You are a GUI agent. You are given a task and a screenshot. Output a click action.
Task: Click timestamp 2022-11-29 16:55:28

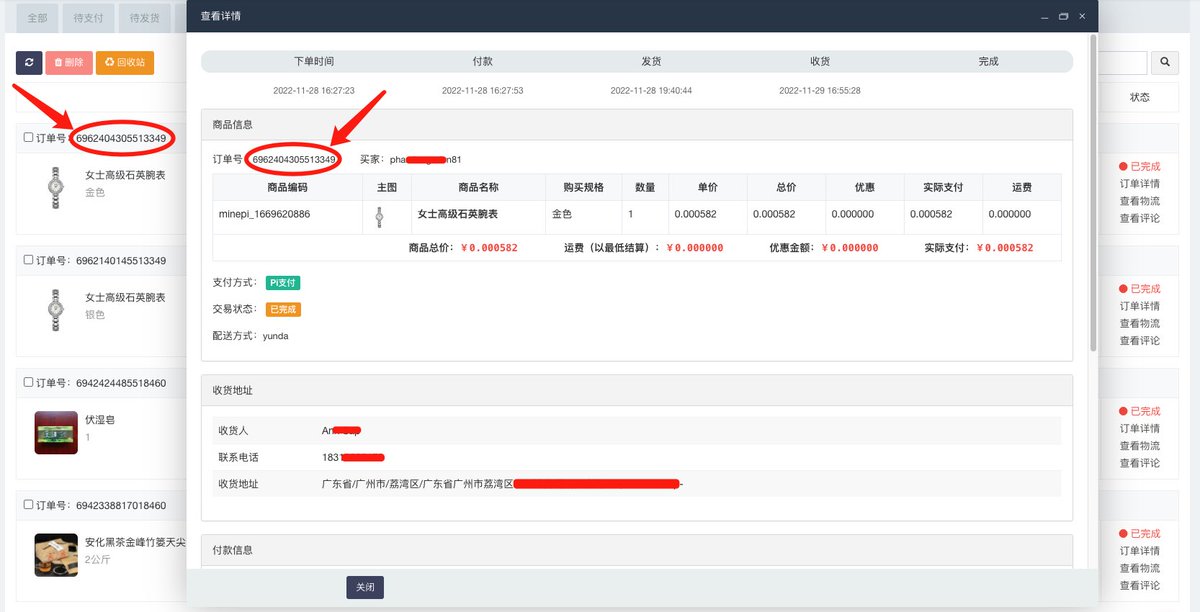(820, 90)
